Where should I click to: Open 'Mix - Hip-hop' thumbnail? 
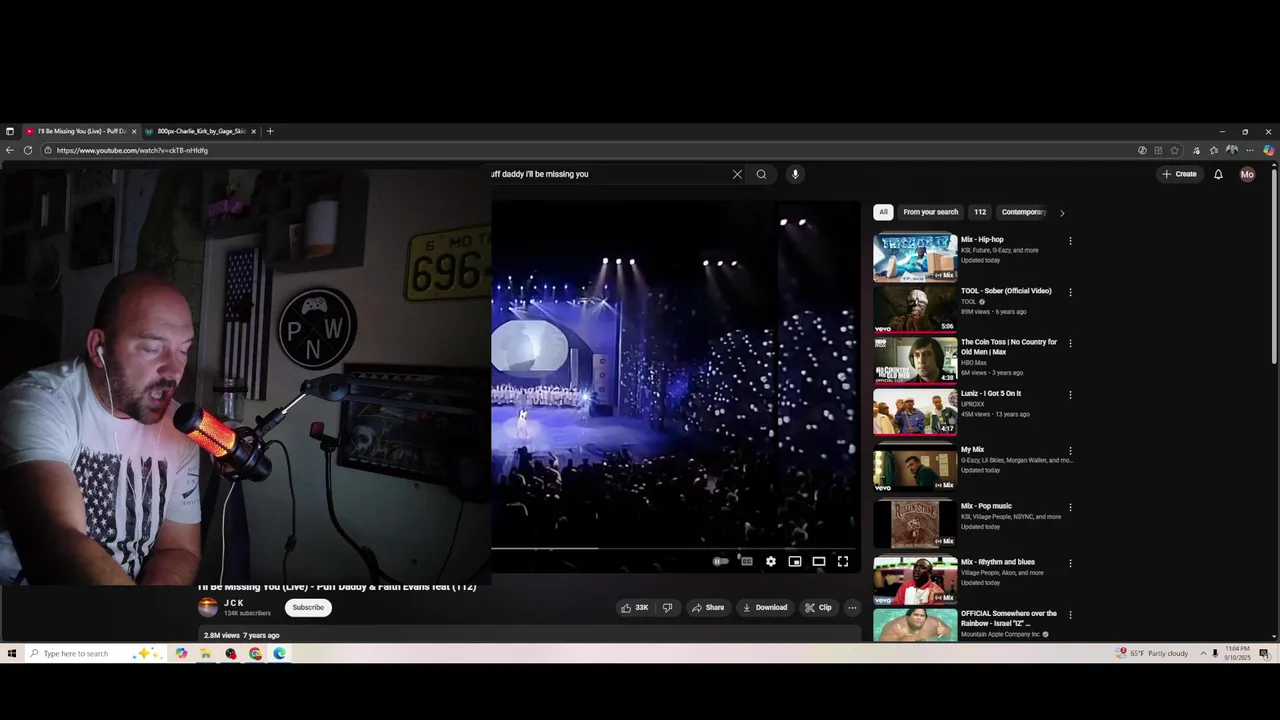[x=915, y=257]
